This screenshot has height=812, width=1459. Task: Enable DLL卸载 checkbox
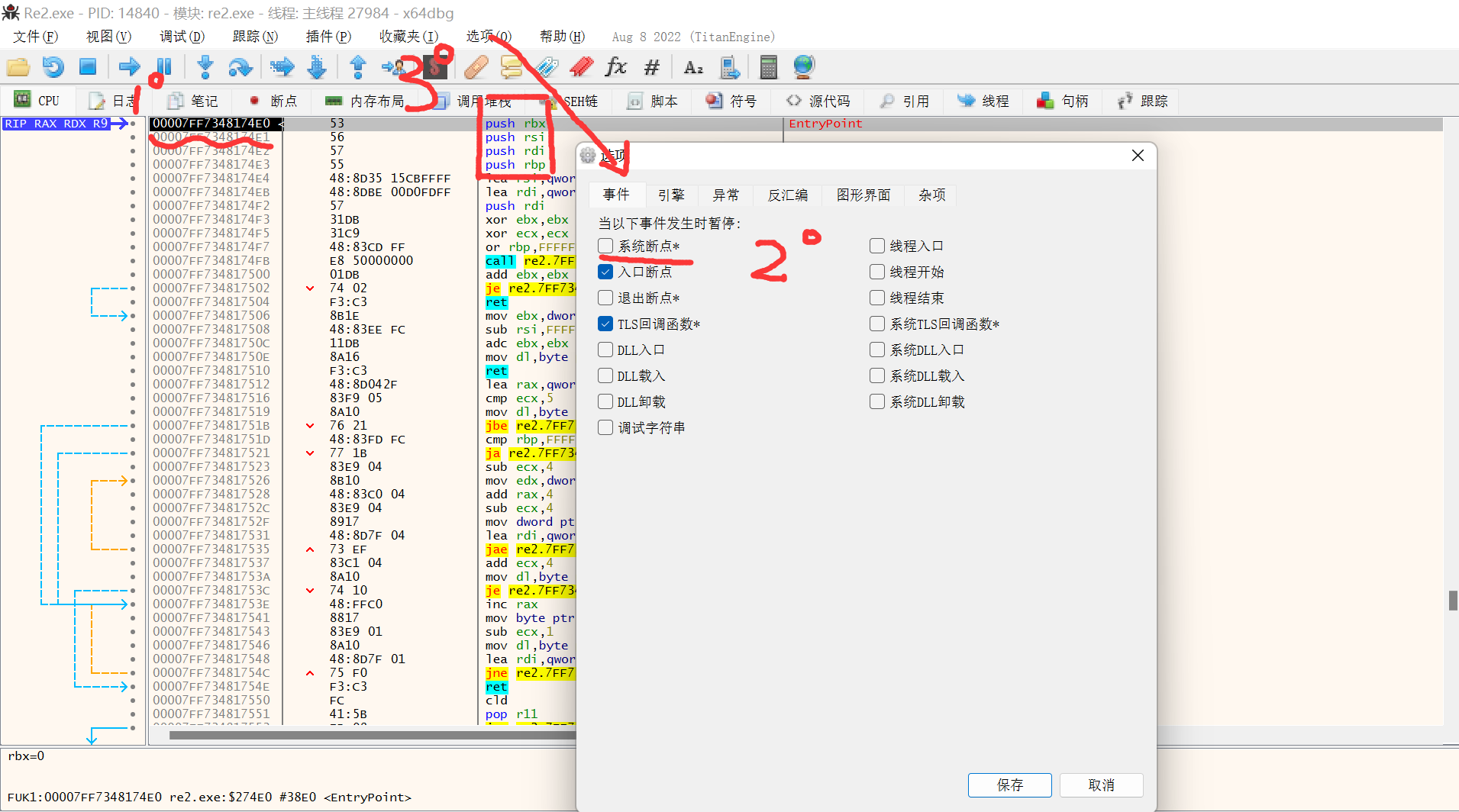pos(605,401)
